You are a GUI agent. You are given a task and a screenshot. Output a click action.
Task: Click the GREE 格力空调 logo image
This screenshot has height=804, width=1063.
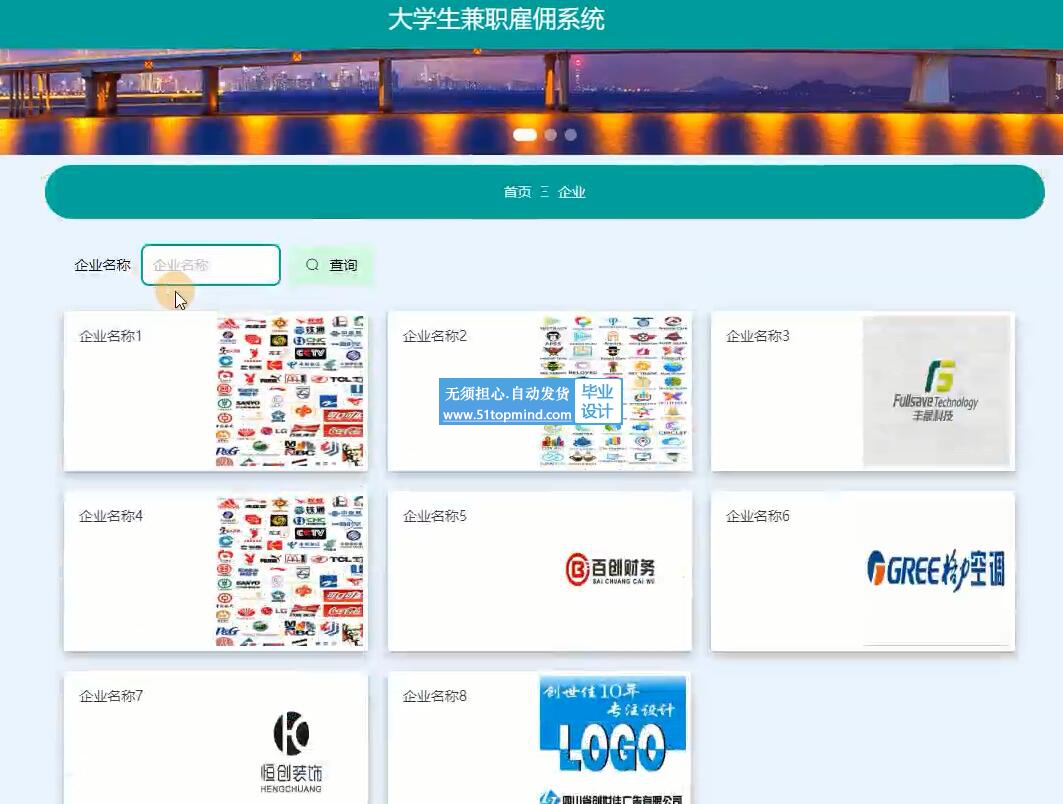936,569
